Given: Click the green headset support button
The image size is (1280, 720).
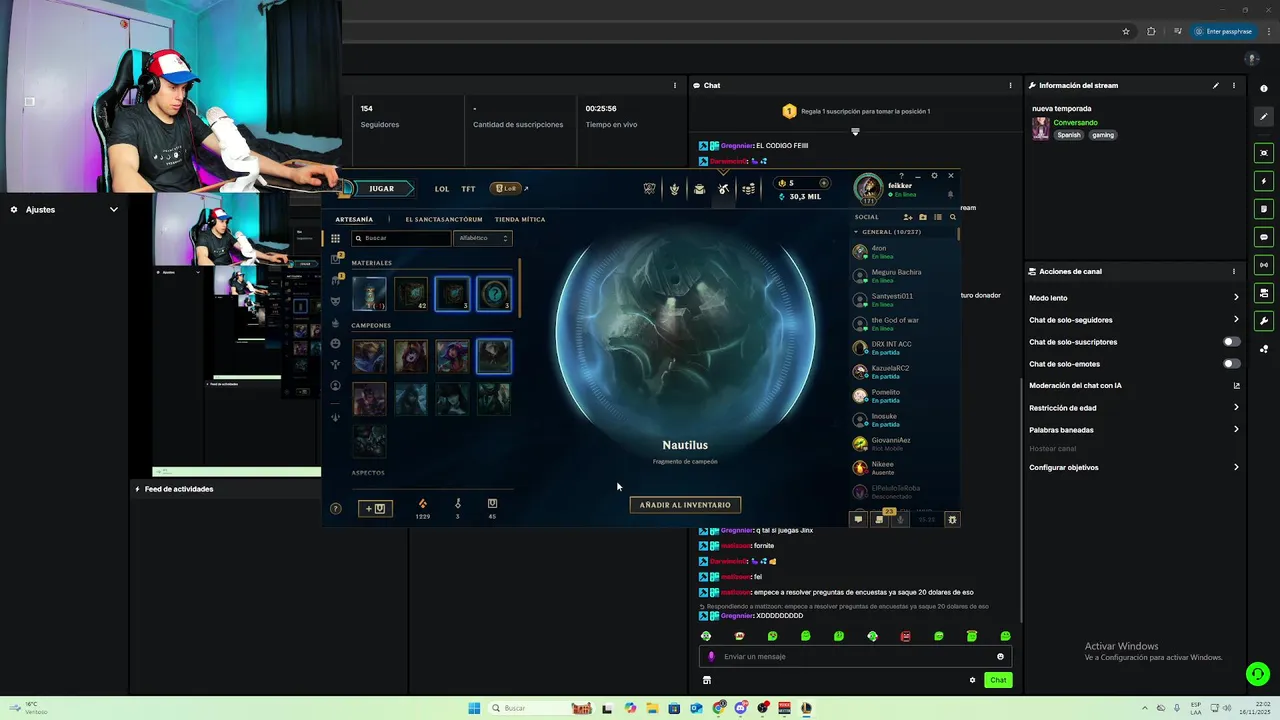Looking at the screenshot, I should (x=1258, y=674).
